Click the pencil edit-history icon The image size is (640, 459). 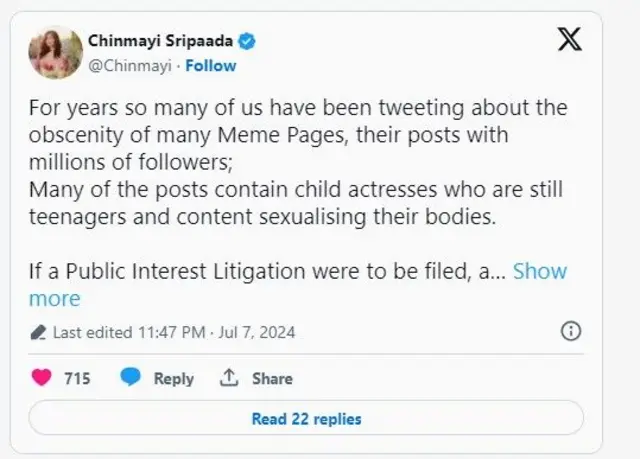click(38, 332)
